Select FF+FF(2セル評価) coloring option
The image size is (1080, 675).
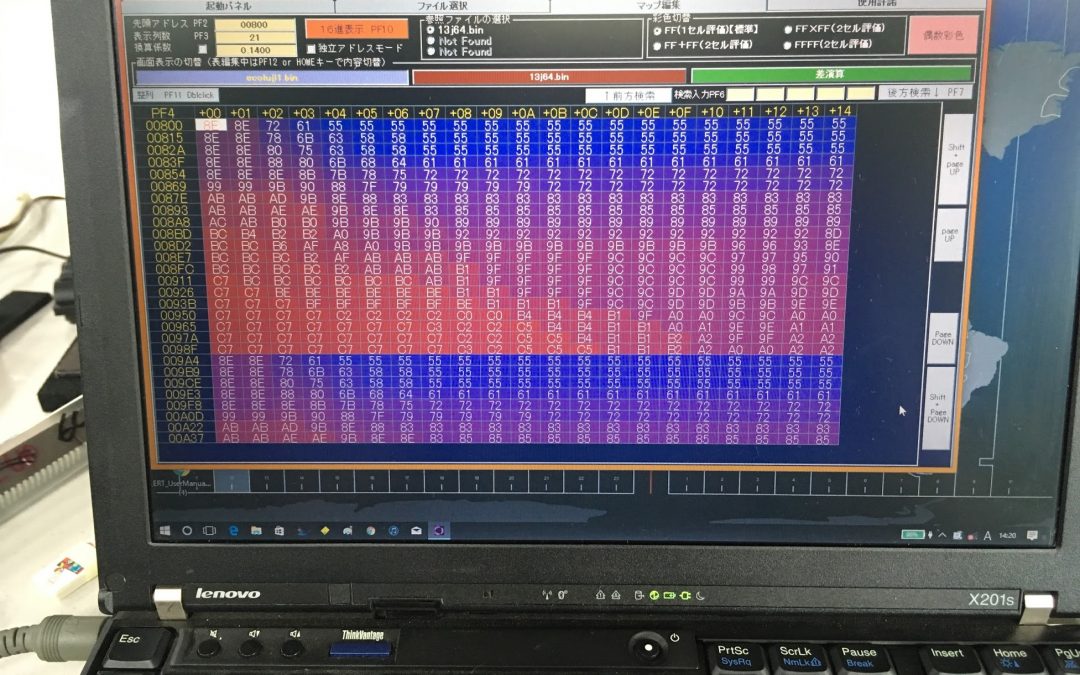click(x=657, y=46)
